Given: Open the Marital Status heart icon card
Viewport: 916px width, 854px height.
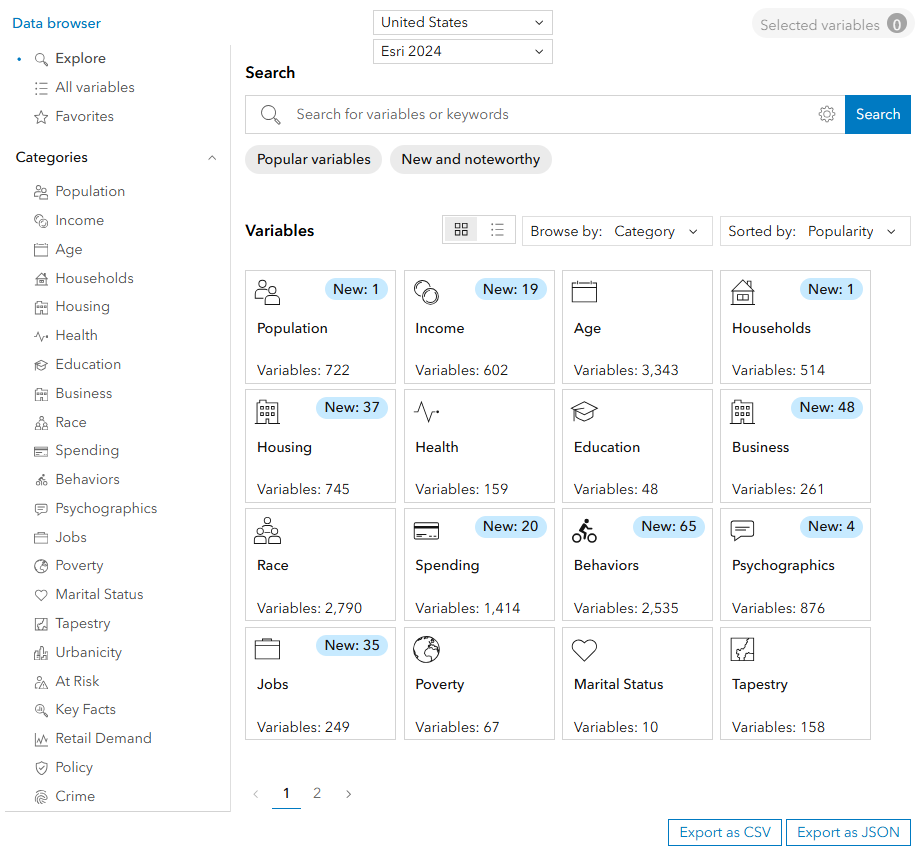Looking at the screenshot, I should click(637, 683).
